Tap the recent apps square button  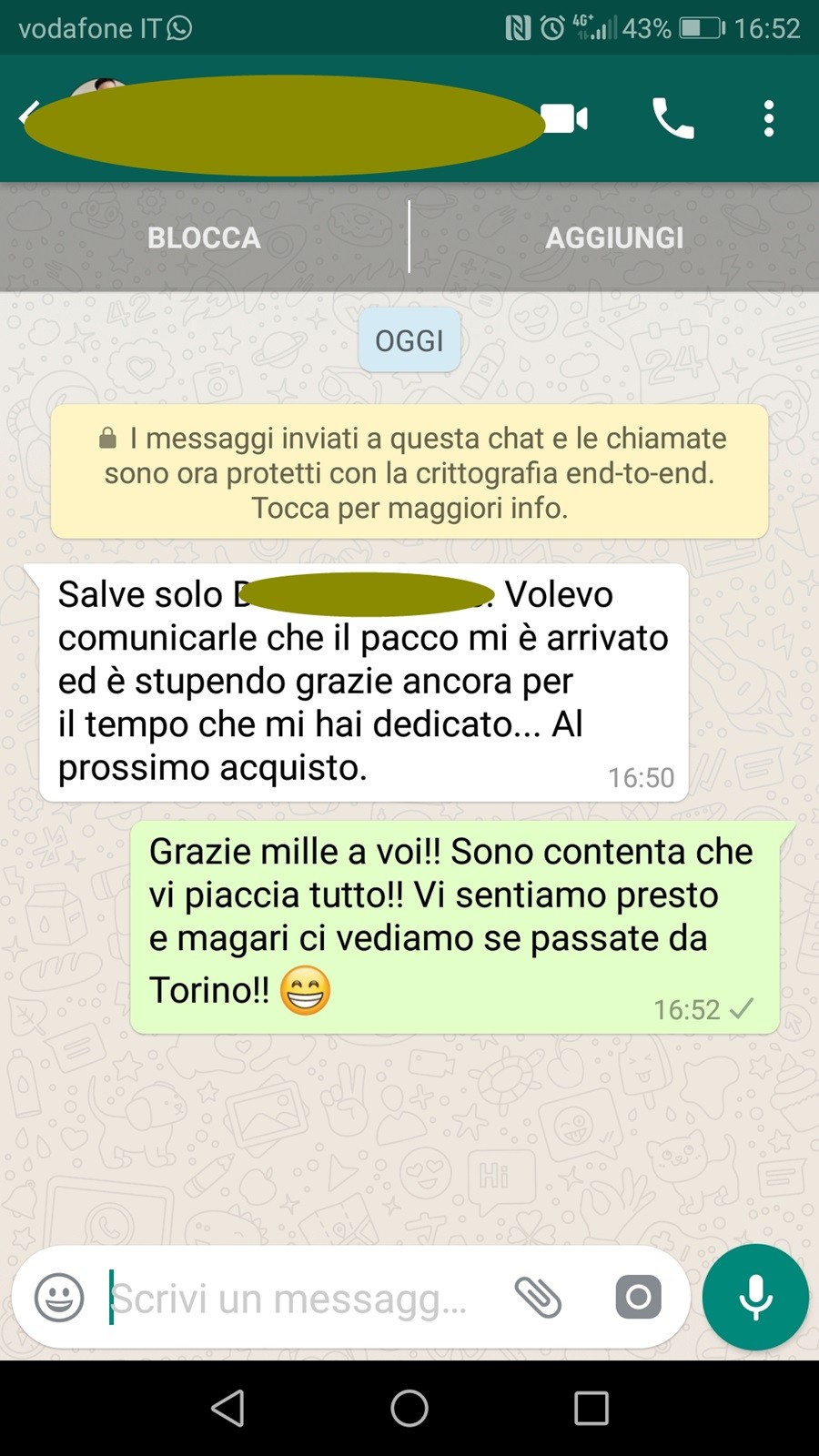pyautogui.click(x=591, y=1408)
